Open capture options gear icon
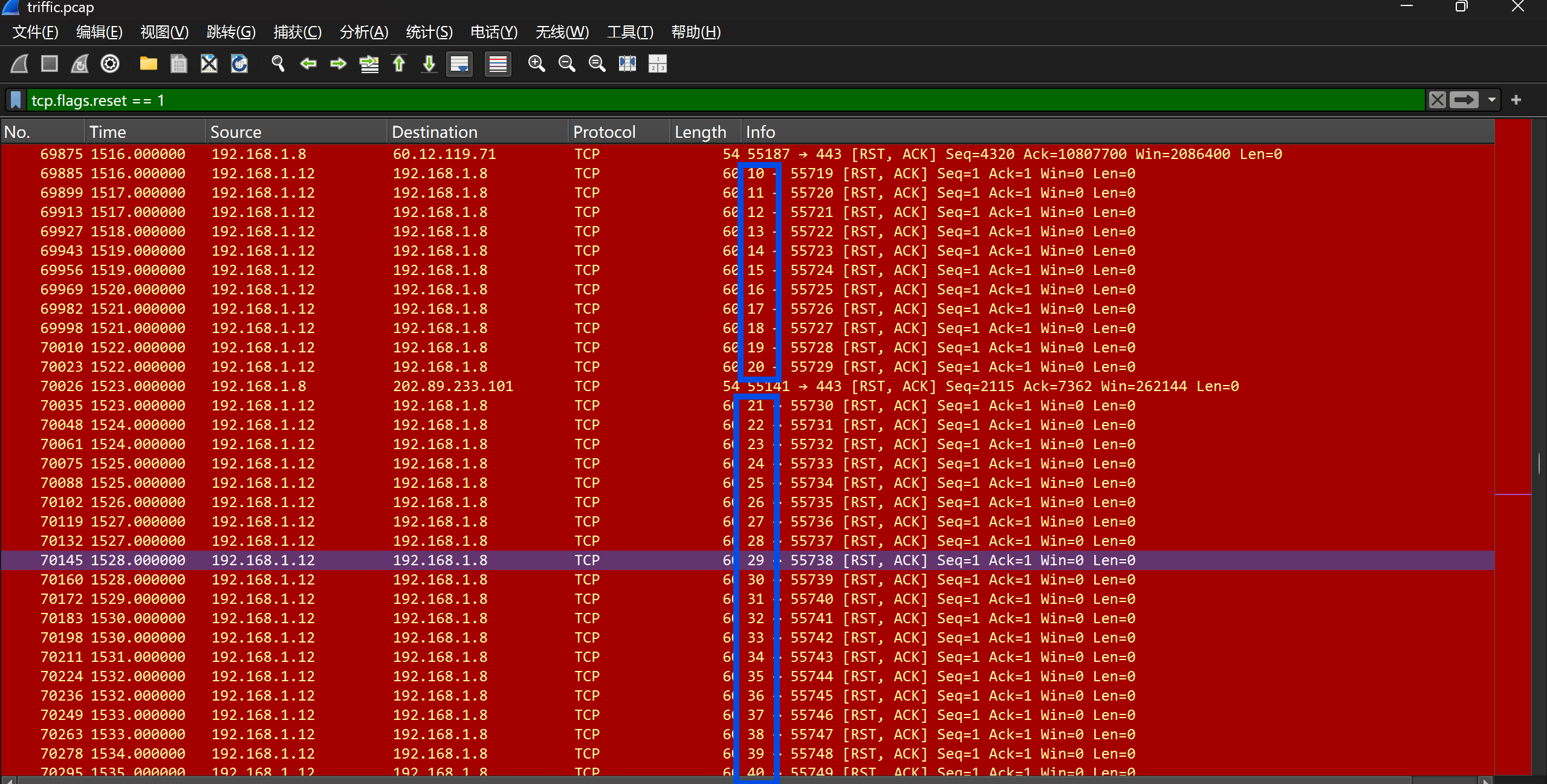 tap(110, 63)
